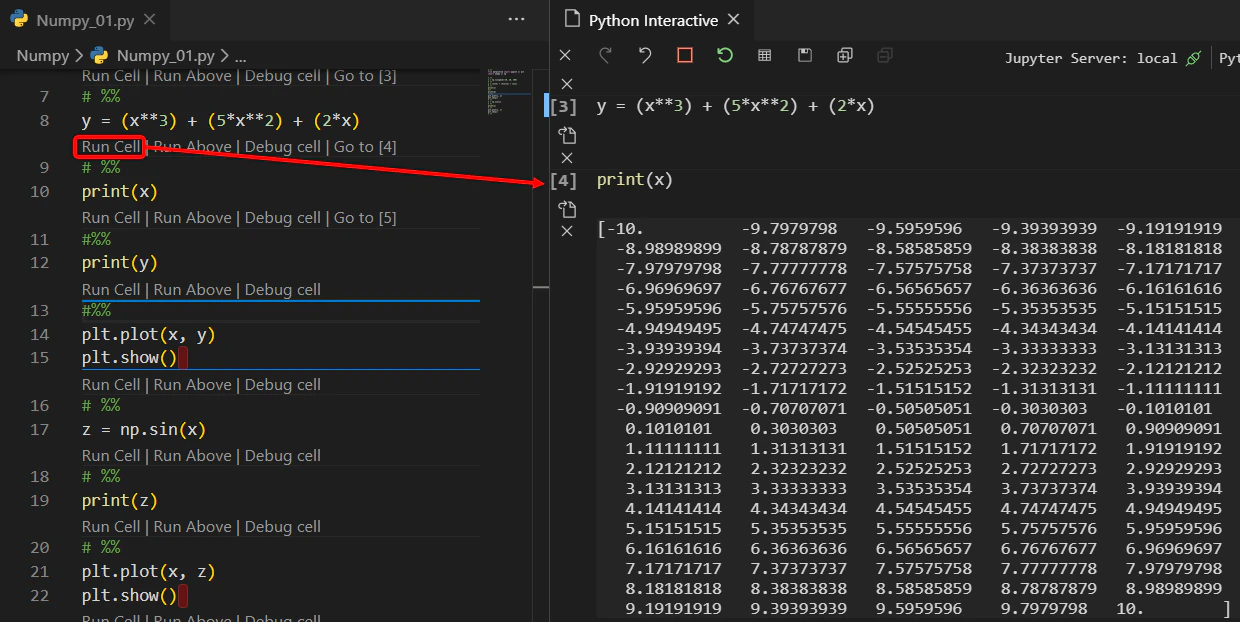This screenshot has width=1240, height=622.
Task: Interrupt the kernel with the red square button
Action: point(685,56)
